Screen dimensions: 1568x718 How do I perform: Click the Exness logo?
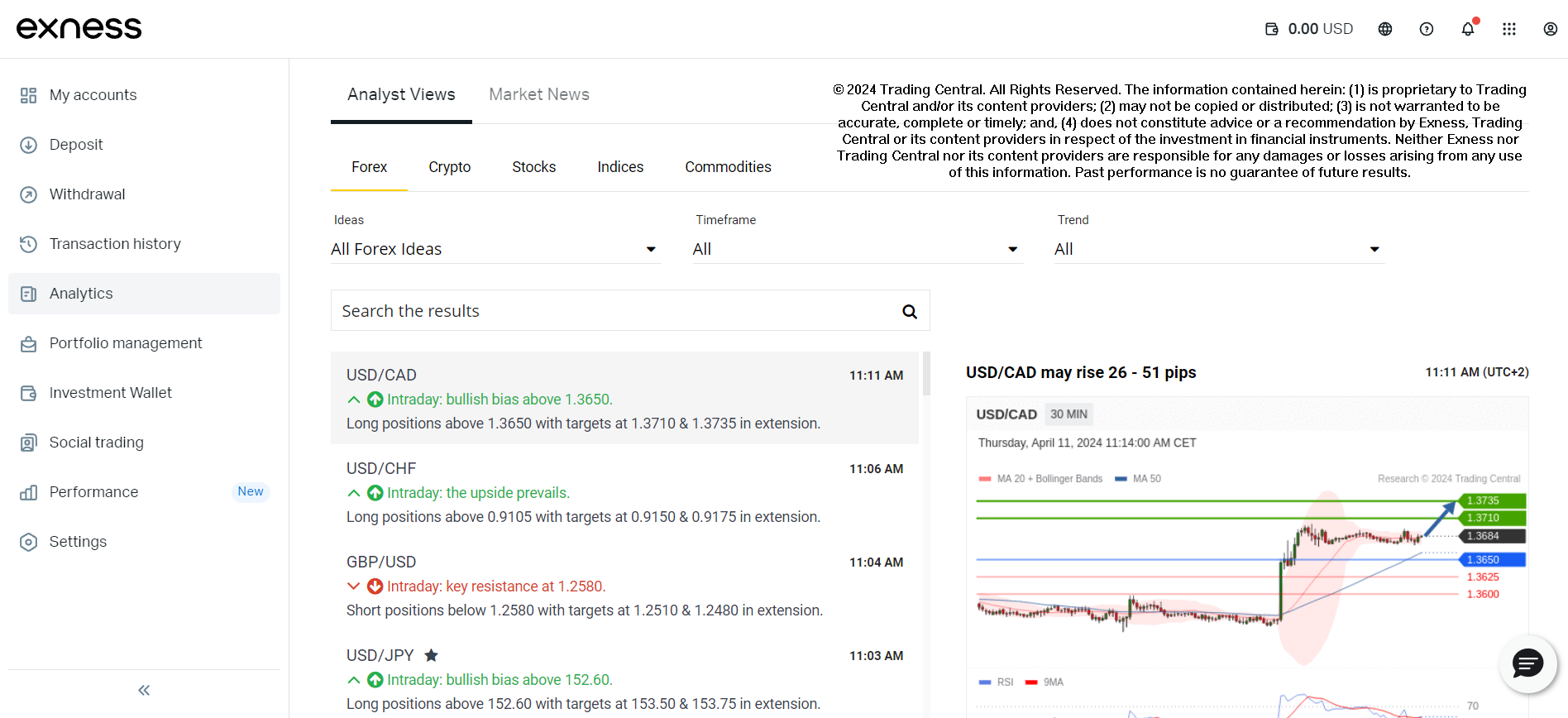79,28
